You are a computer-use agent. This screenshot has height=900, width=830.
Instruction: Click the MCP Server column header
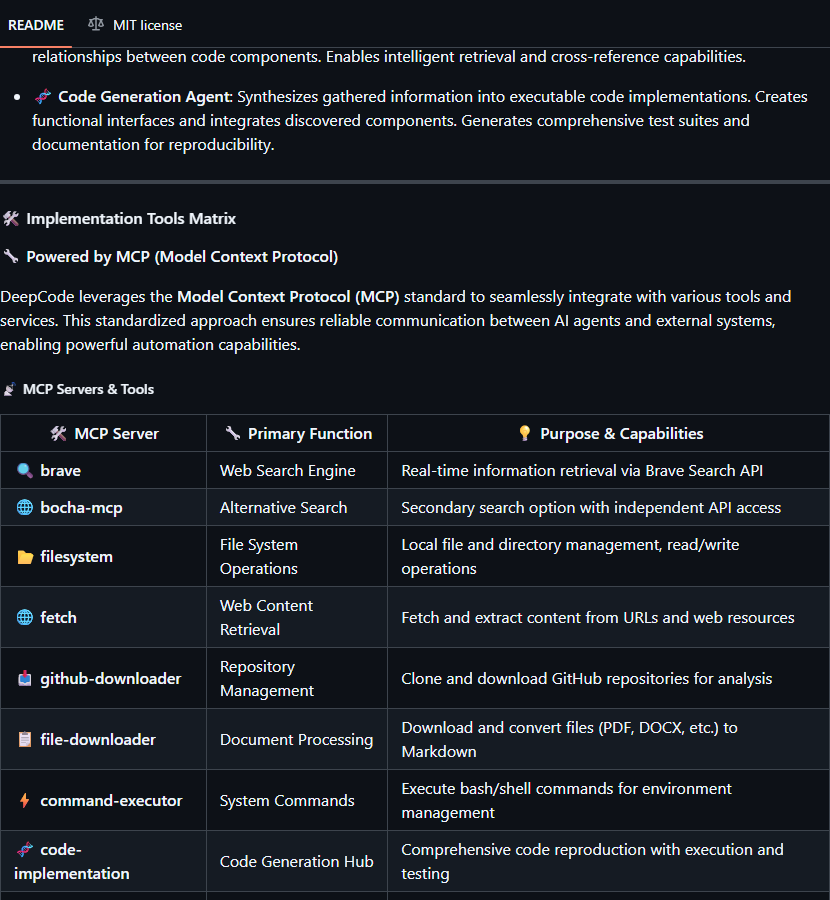pyautogui.click(x=103, y=433)
